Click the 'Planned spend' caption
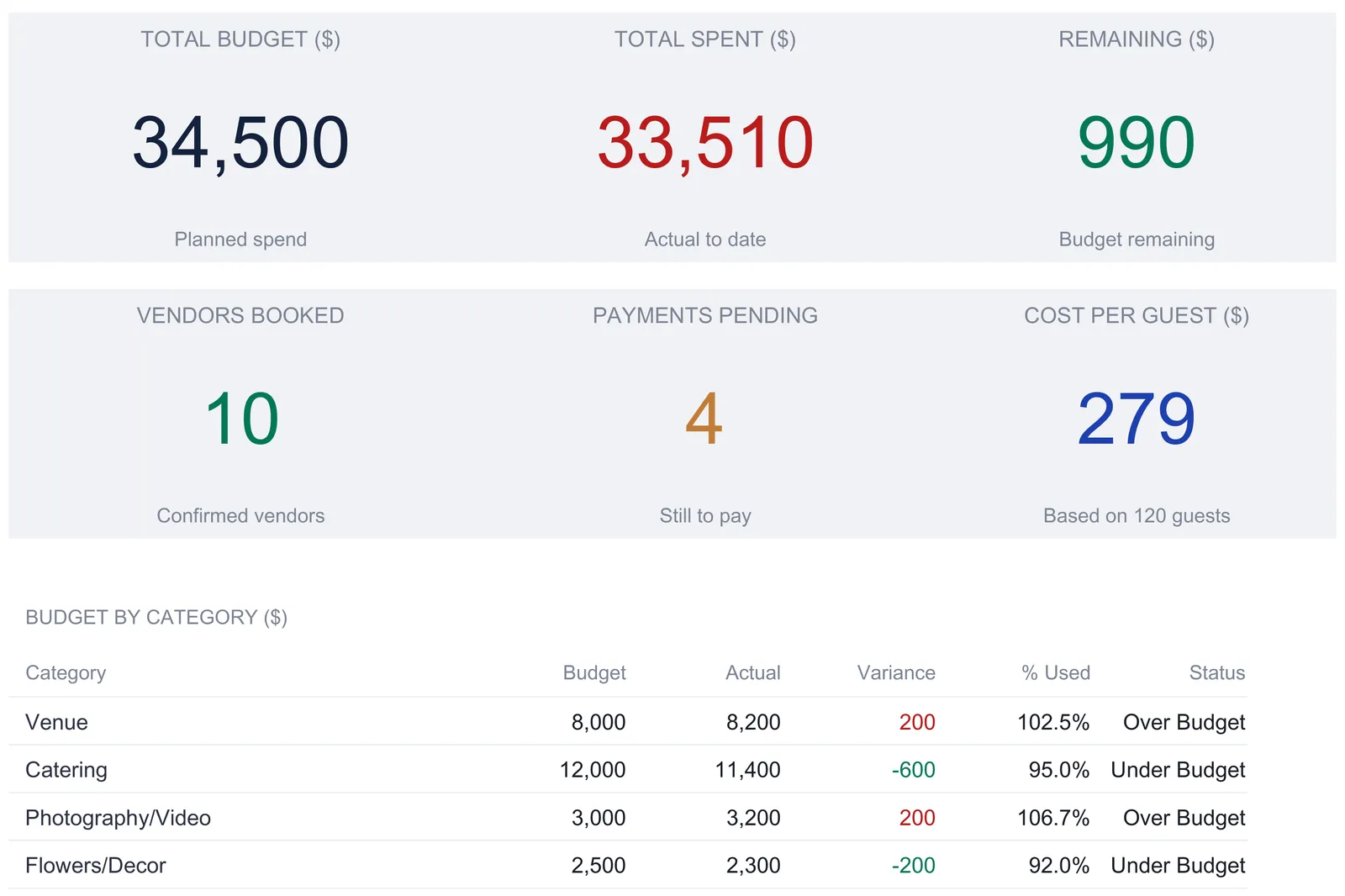 (x=240, y=240)
